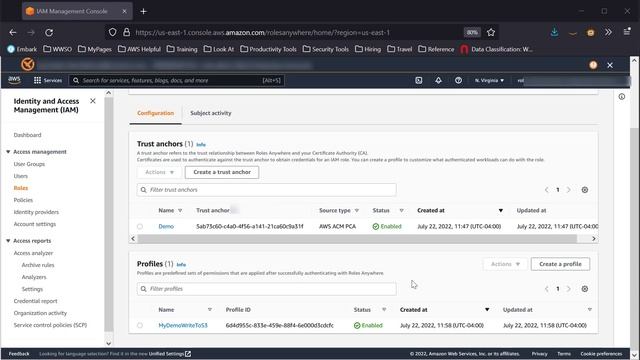
Task: Open Trust anchors Actions dropdown
Action: tap(159, 172)
